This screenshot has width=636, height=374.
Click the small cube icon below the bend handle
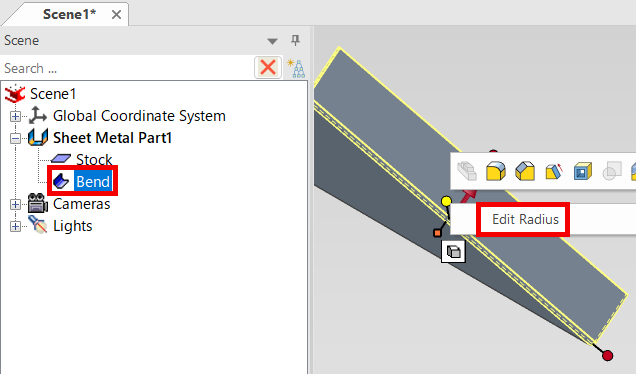click(453, 252)
